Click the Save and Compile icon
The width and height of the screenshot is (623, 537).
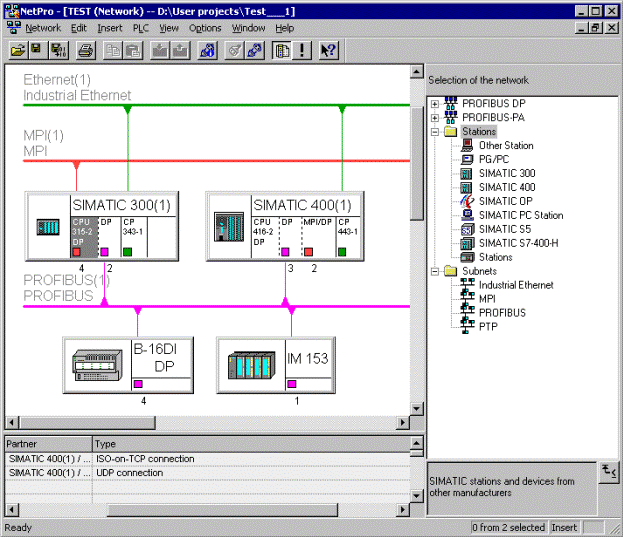click(x=55, y=49)
